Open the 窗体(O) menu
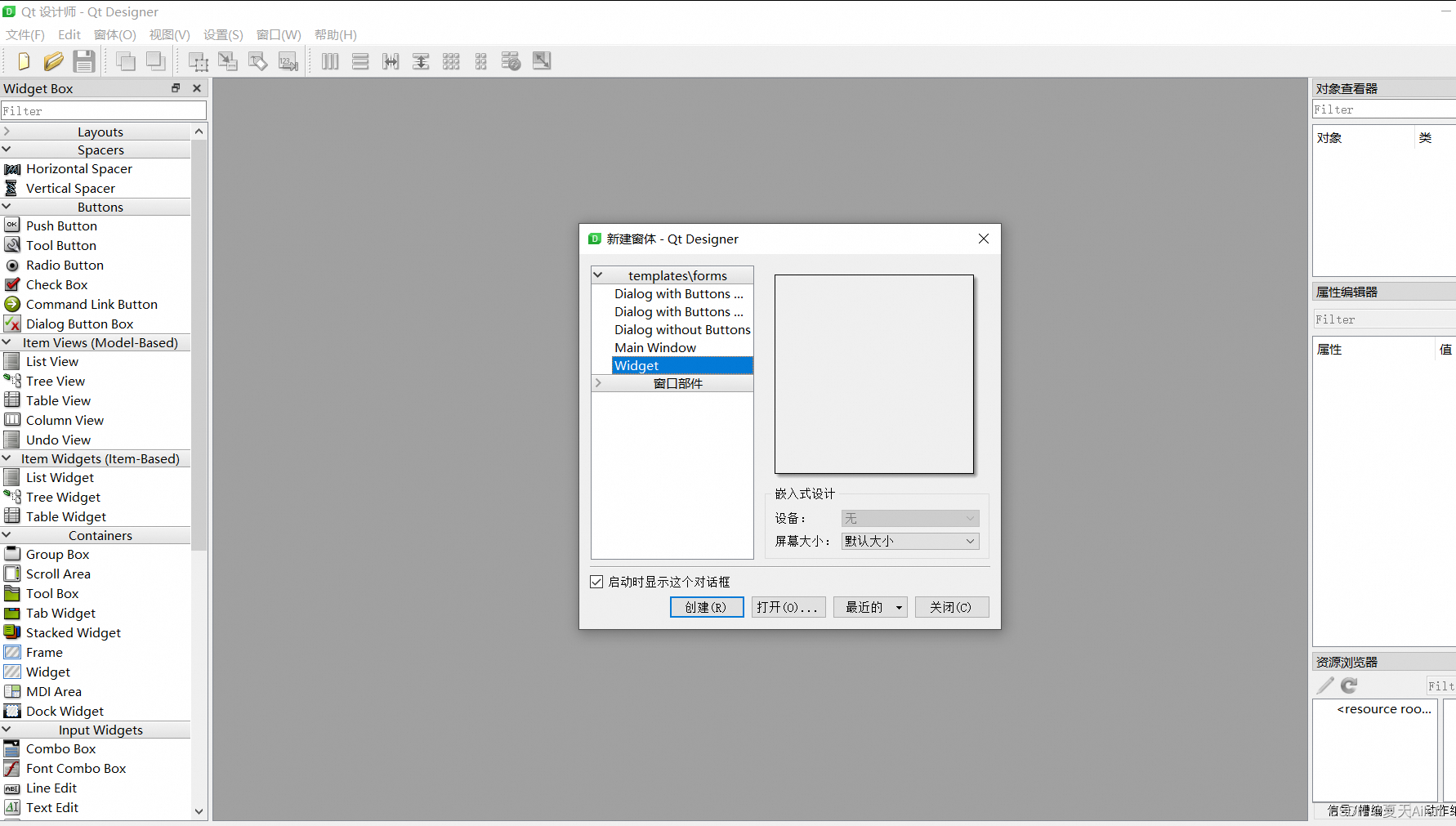Screen dimensions: 1456x826 pyautogui.click(x=115, y=34)
